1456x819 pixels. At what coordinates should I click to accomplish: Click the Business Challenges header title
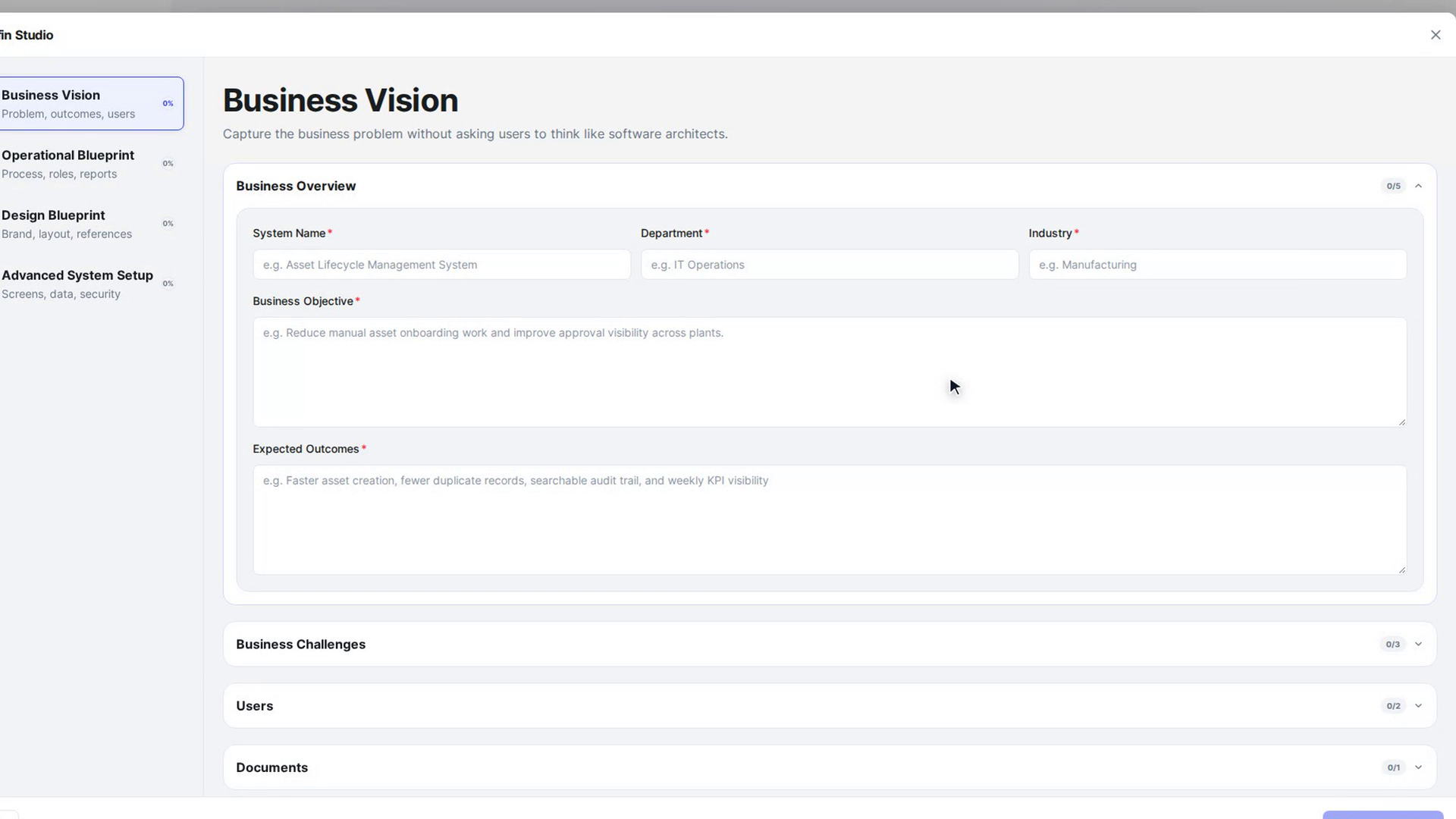300,644
